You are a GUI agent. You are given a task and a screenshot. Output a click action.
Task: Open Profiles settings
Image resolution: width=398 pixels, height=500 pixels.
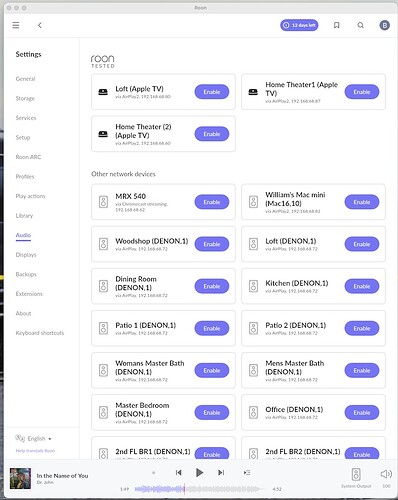25,176
